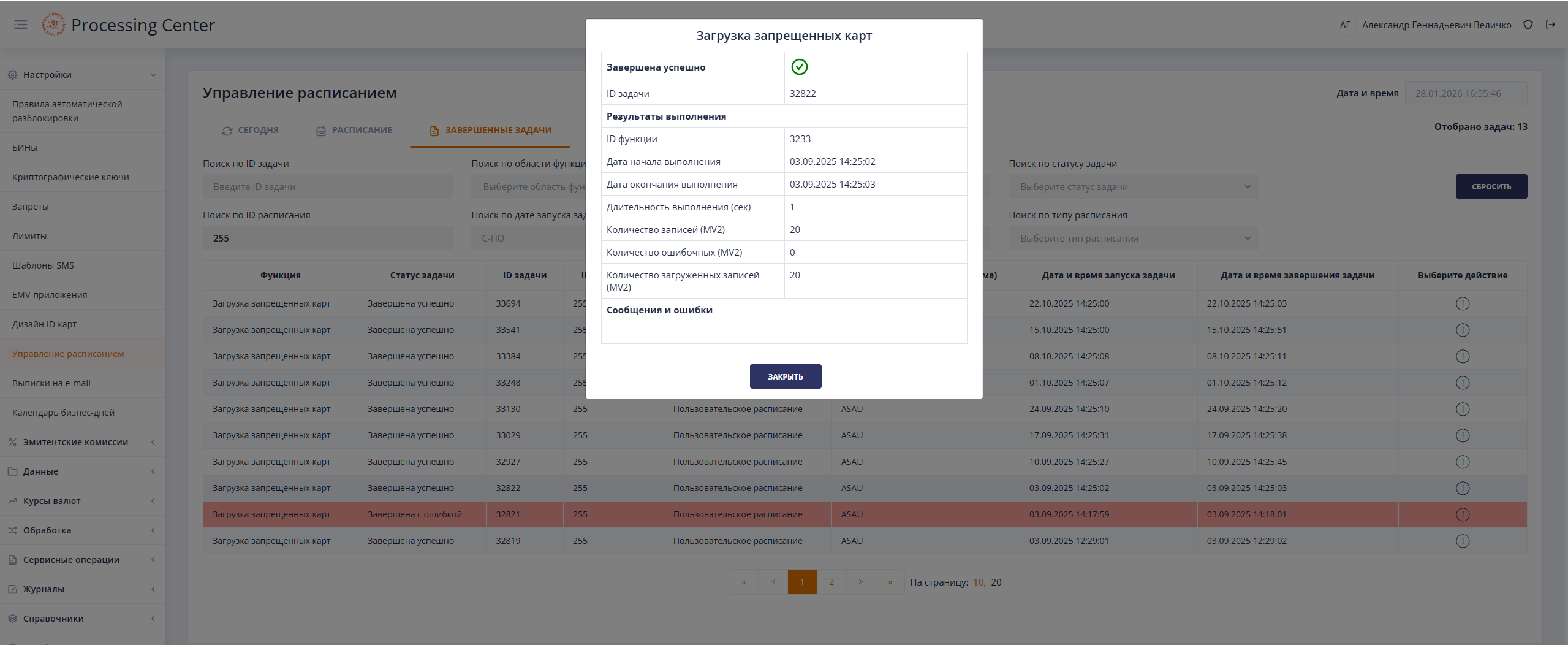Switch to the СЕГОДНЯ tab
The width and height of the screenshot is (1568, 645).
coord(250,131)
